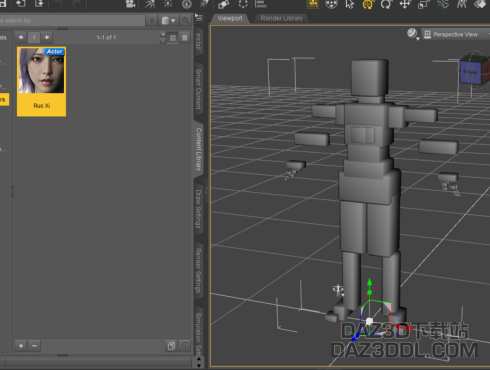Open the pane options menu icon

[x=199, y=18]
